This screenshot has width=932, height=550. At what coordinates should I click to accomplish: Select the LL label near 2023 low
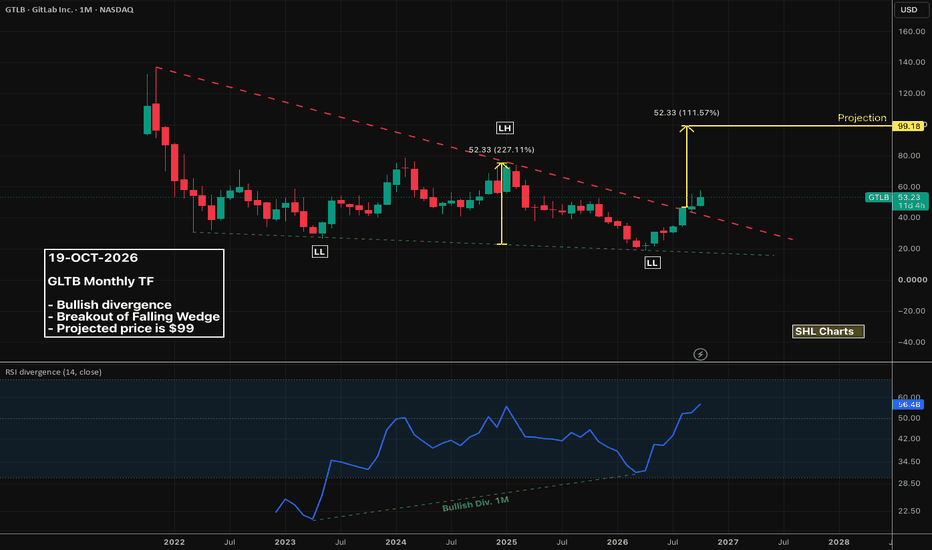click(x=319, y=252)
